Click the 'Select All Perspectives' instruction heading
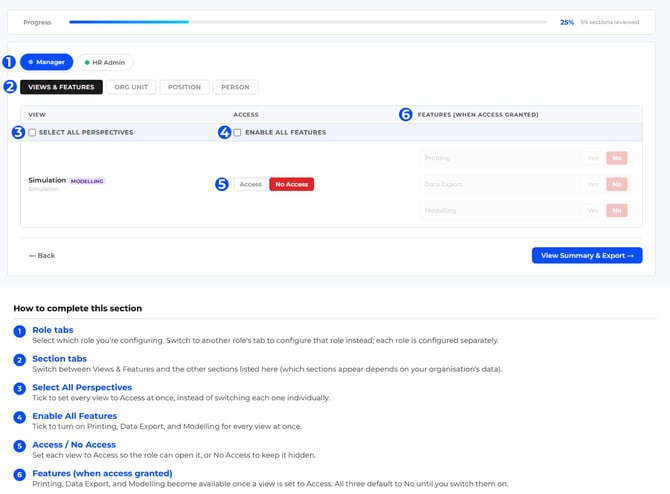 [x=82, y=387]
